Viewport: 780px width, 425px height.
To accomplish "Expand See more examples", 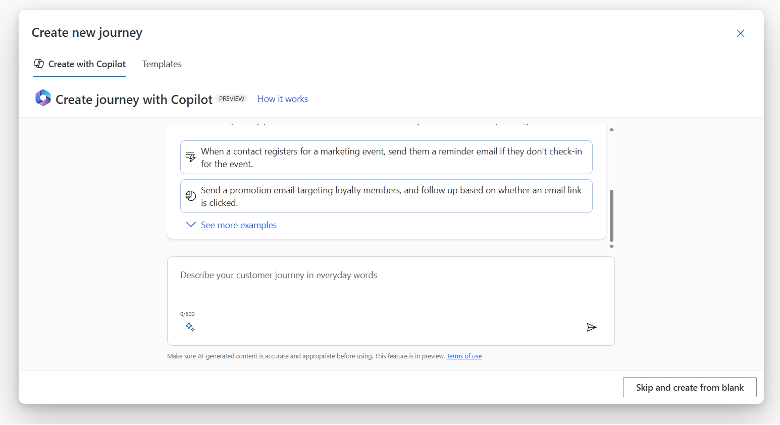I will pos(238,225).
